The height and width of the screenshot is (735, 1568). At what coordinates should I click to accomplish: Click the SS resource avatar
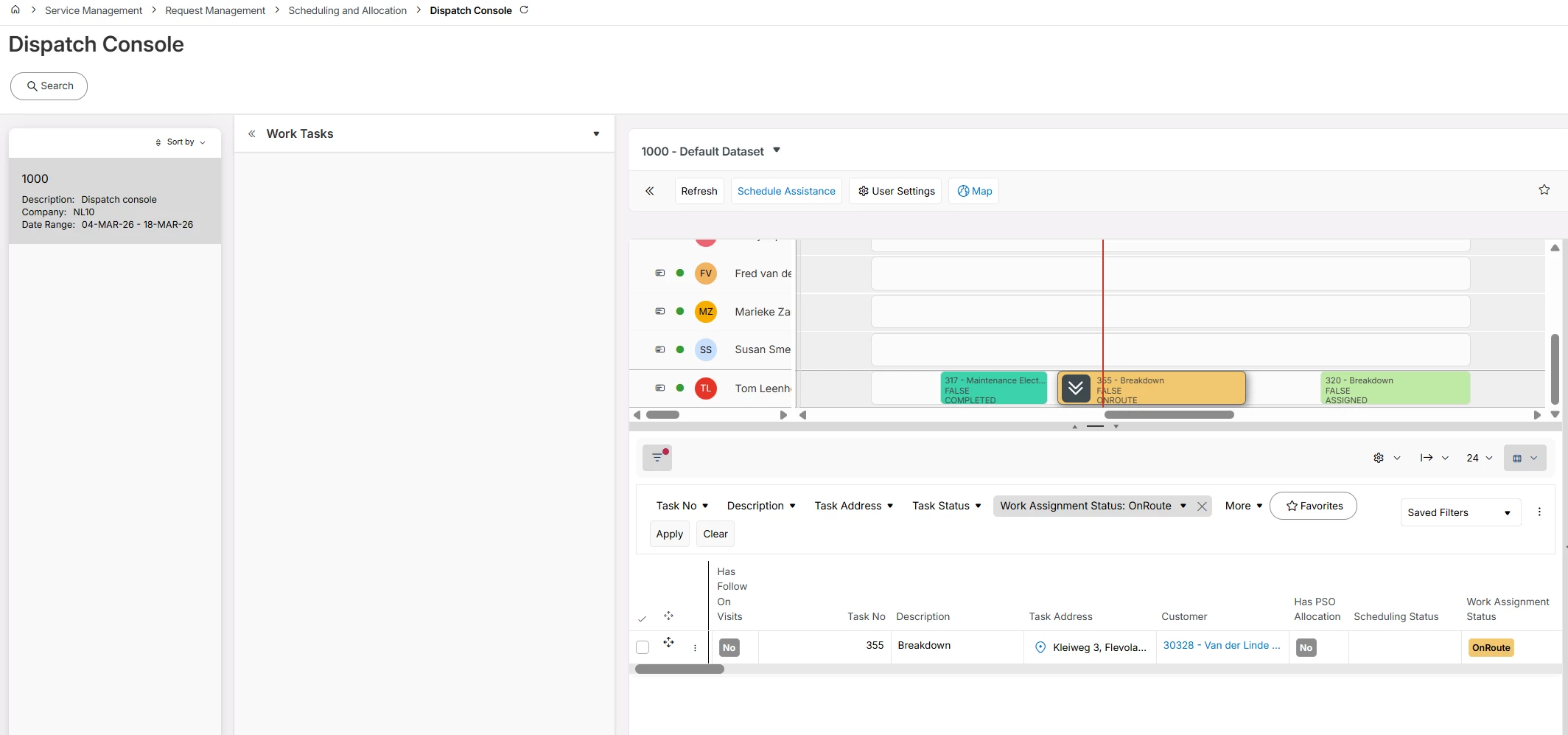point(706,350)
